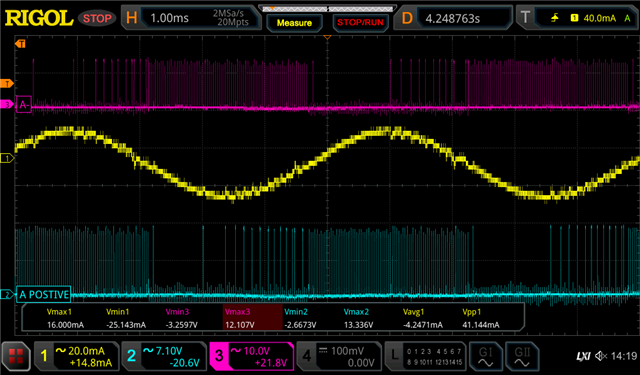Toggle channel 2 7.10V
640x375 pixels.
(164, 356)
